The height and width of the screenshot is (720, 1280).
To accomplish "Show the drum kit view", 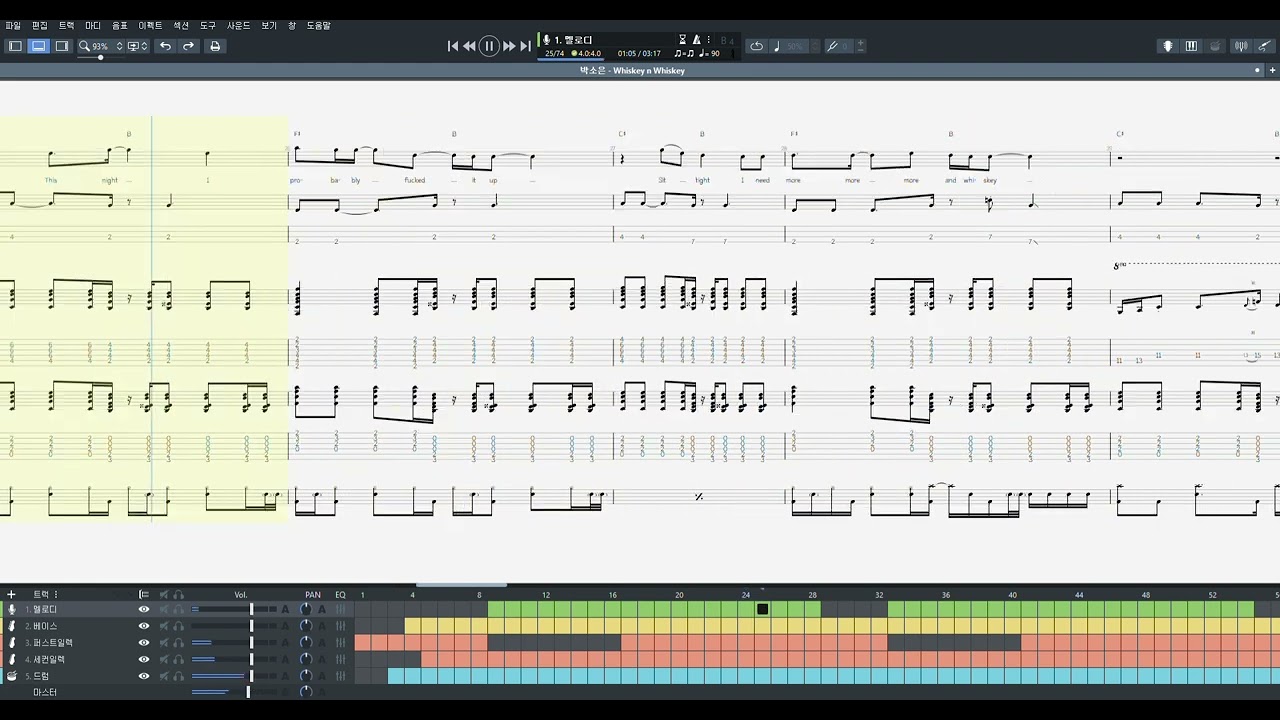I will coord(1215,46).
